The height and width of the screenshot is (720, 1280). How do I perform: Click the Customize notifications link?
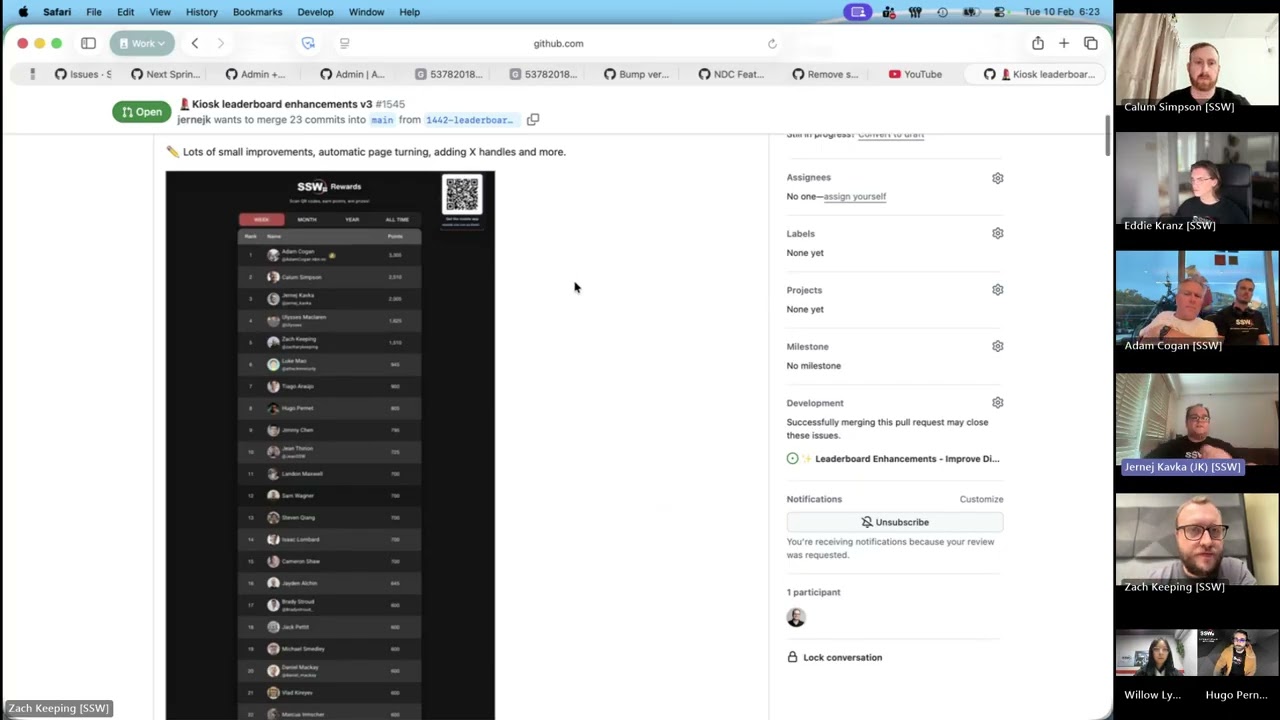981,499
